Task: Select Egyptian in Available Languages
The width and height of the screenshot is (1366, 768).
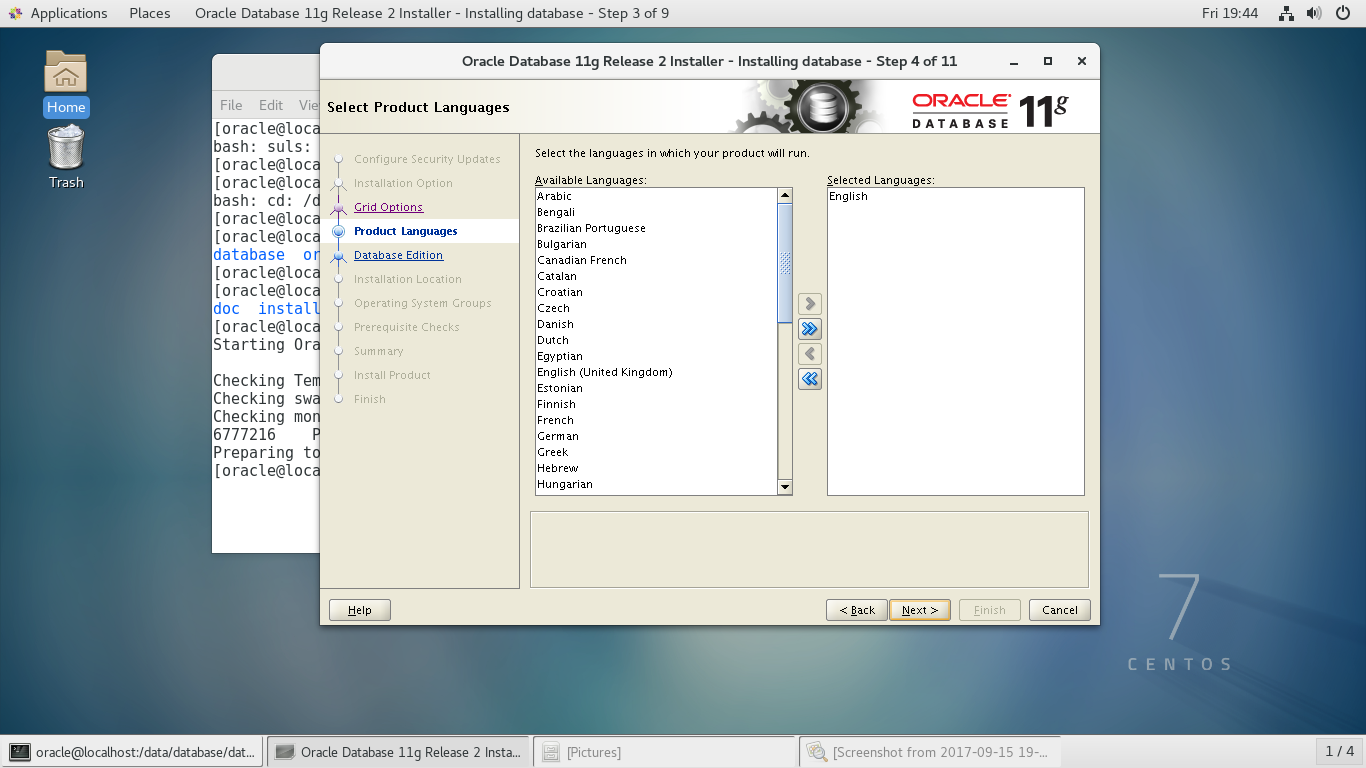Action: coord(656,356)
